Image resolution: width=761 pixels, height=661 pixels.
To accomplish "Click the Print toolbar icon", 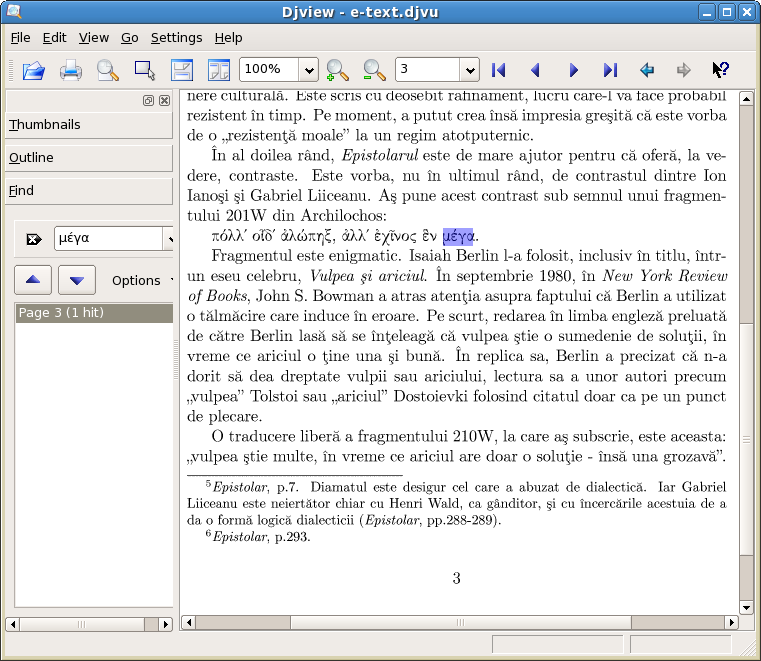I will click(x=71, y=70).
